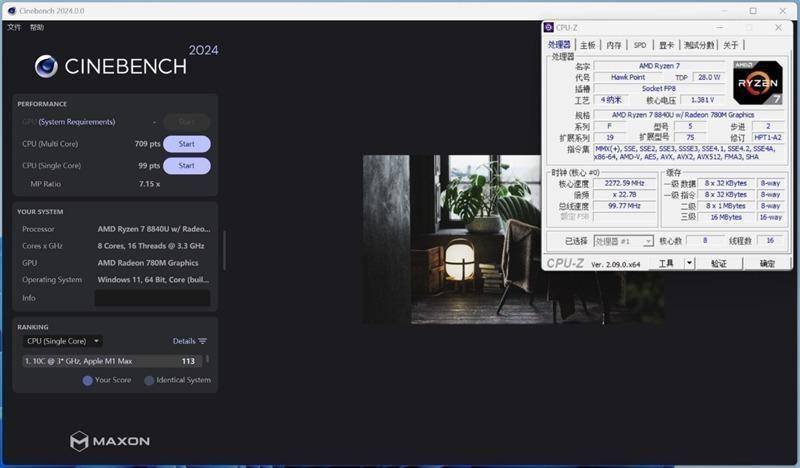This screenshot has width=800, height=468.
Task: Open the 文件 menu in Cinebench
Action: point(14,27)
